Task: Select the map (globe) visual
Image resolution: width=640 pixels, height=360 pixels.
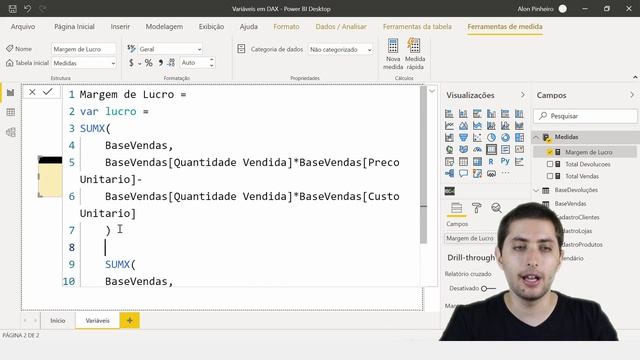Action: tap(449, 149)
